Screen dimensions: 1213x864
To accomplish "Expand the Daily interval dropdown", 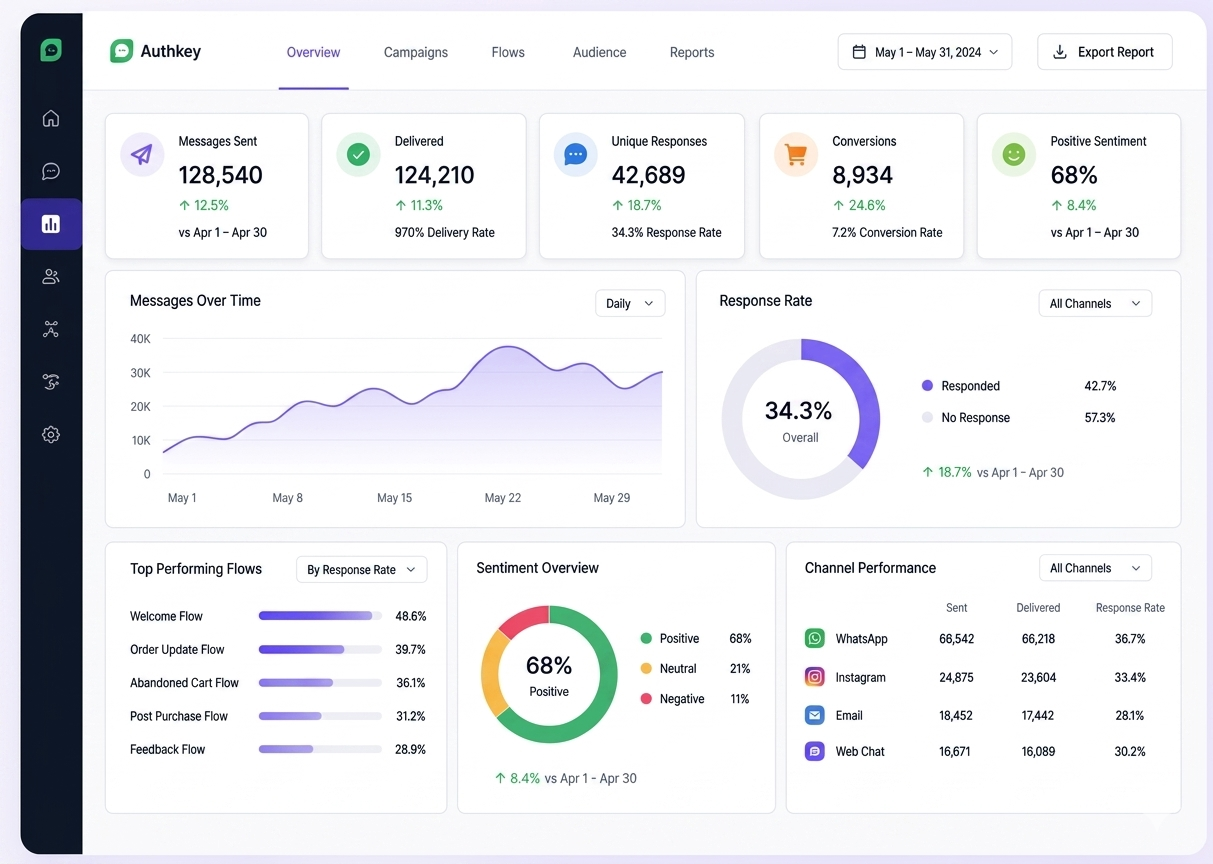I will coord(630,303).
